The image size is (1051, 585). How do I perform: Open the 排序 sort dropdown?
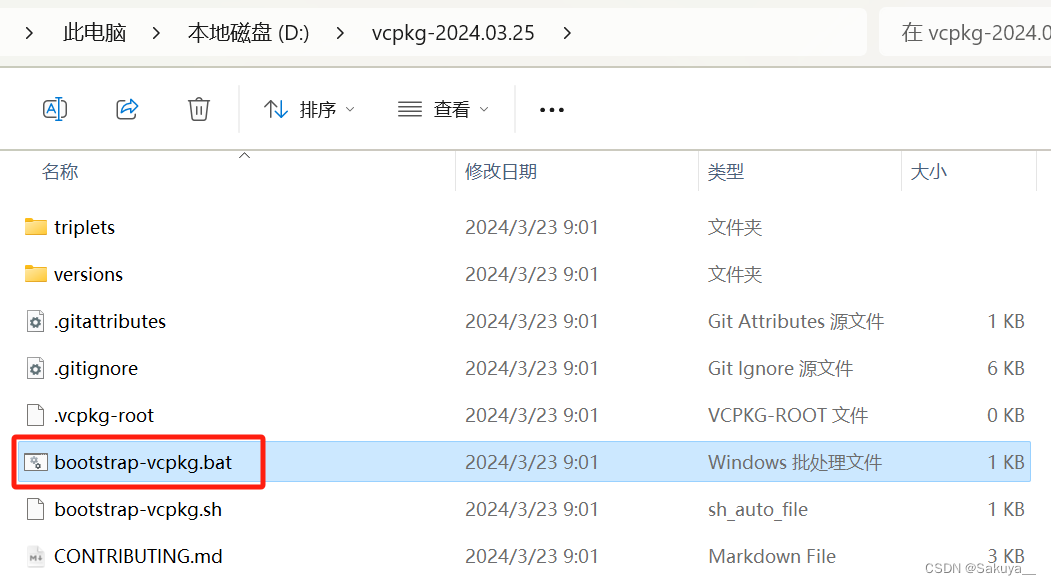[x=309, y=109]
